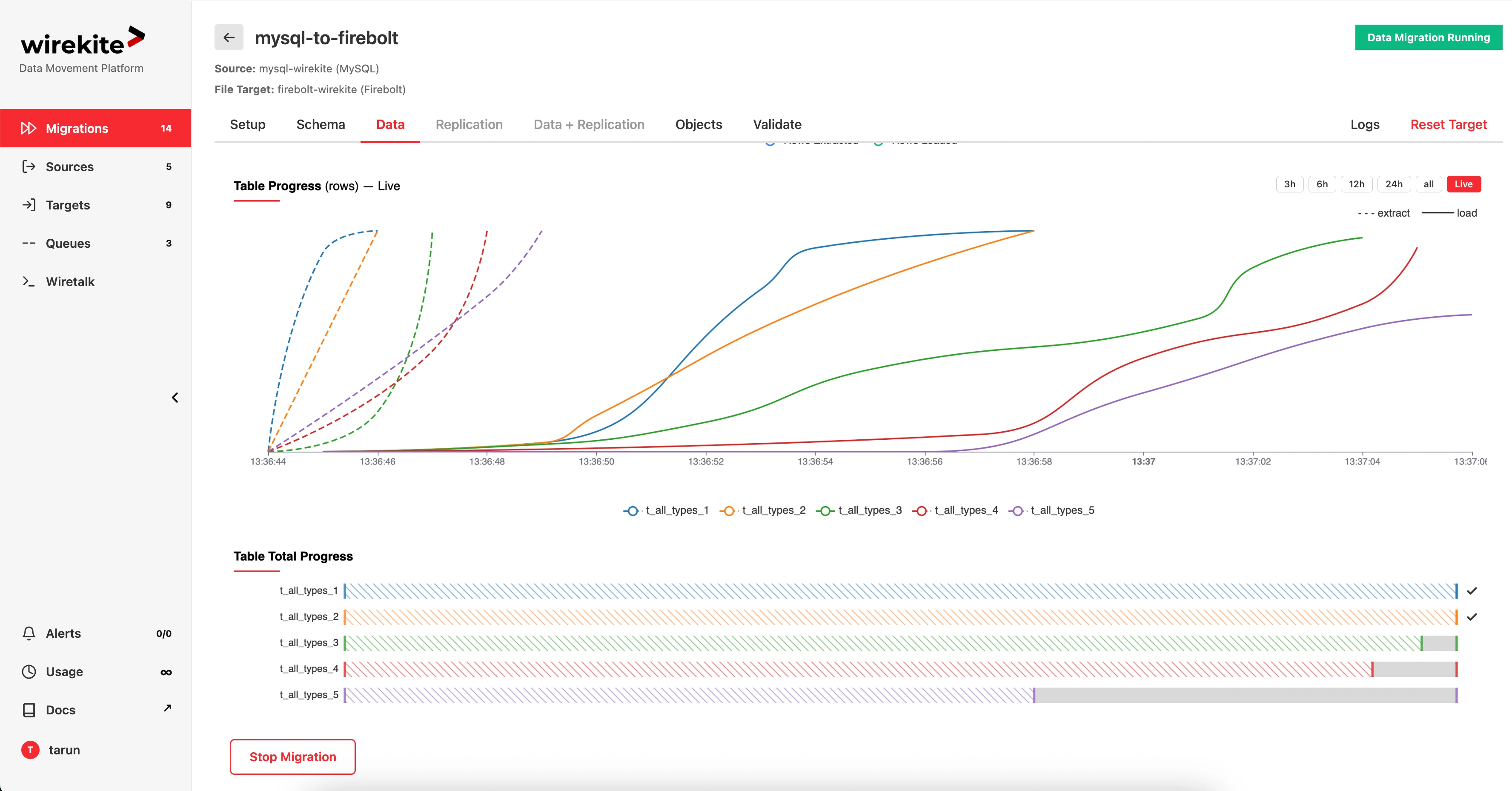Collapse the sidebar with chevron
Image resolution: width=1512 pixels, height=791 pixels.
click(x=175, y=398)
